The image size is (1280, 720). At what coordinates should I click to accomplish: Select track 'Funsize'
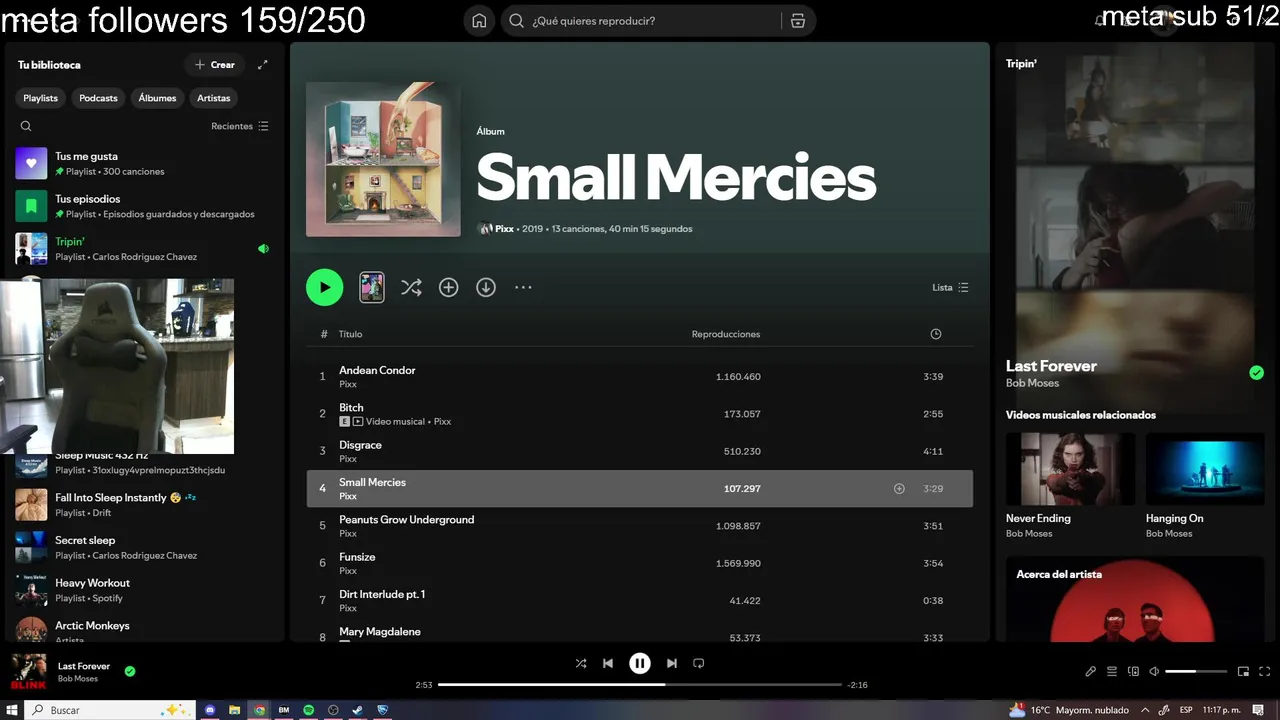[640, 563]
